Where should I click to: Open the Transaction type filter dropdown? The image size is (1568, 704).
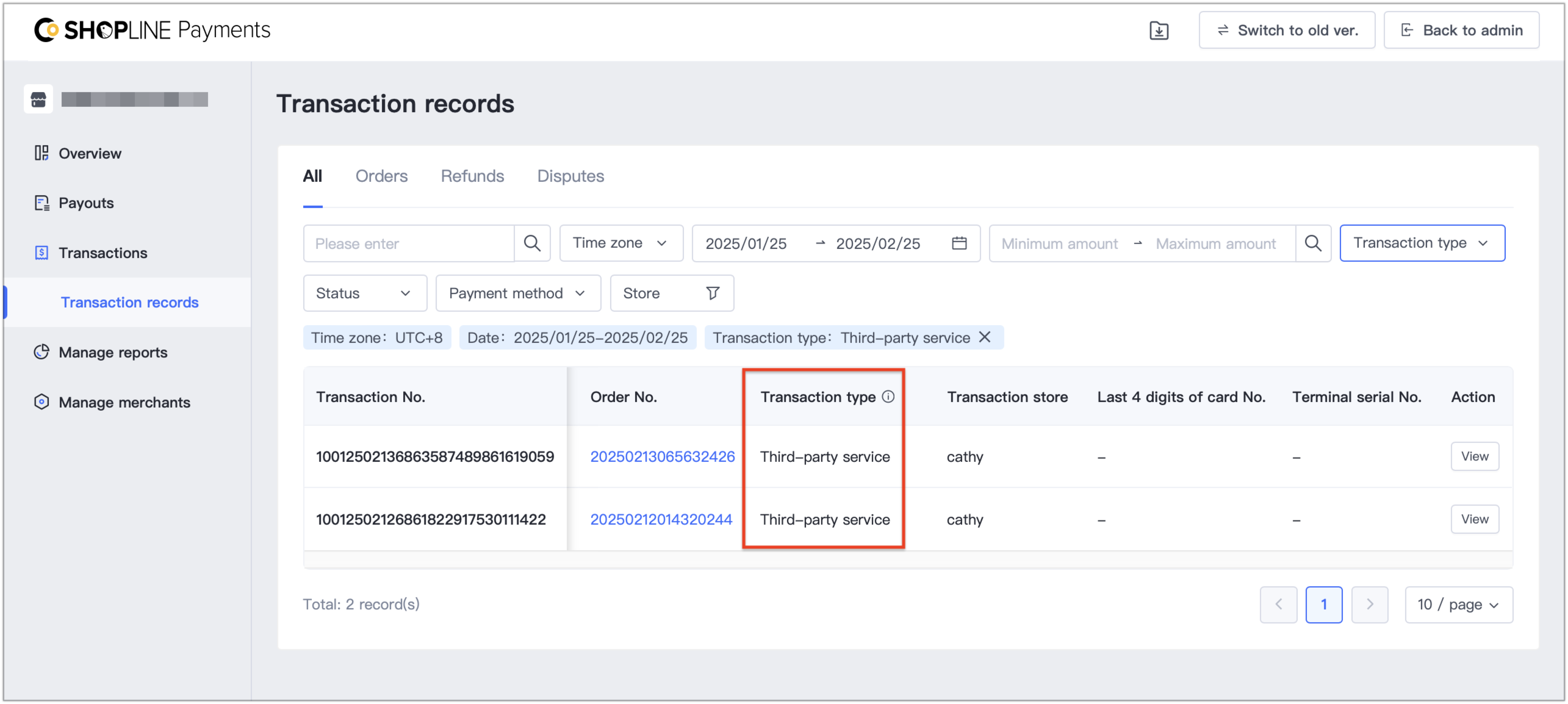pos(1422,243)
